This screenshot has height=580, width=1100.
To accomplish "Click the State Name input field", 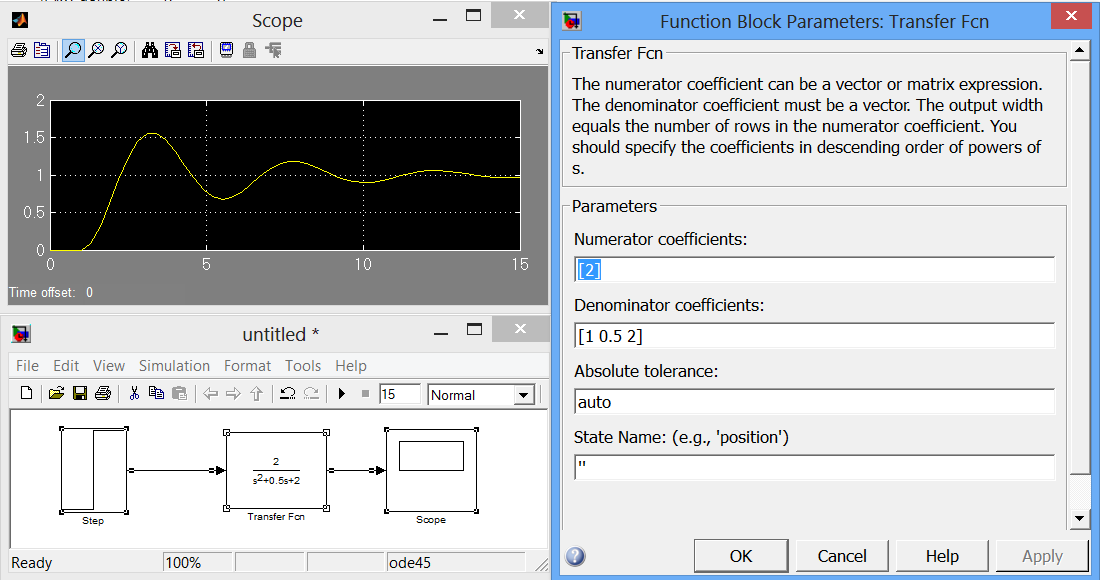I will pos(814,468).
